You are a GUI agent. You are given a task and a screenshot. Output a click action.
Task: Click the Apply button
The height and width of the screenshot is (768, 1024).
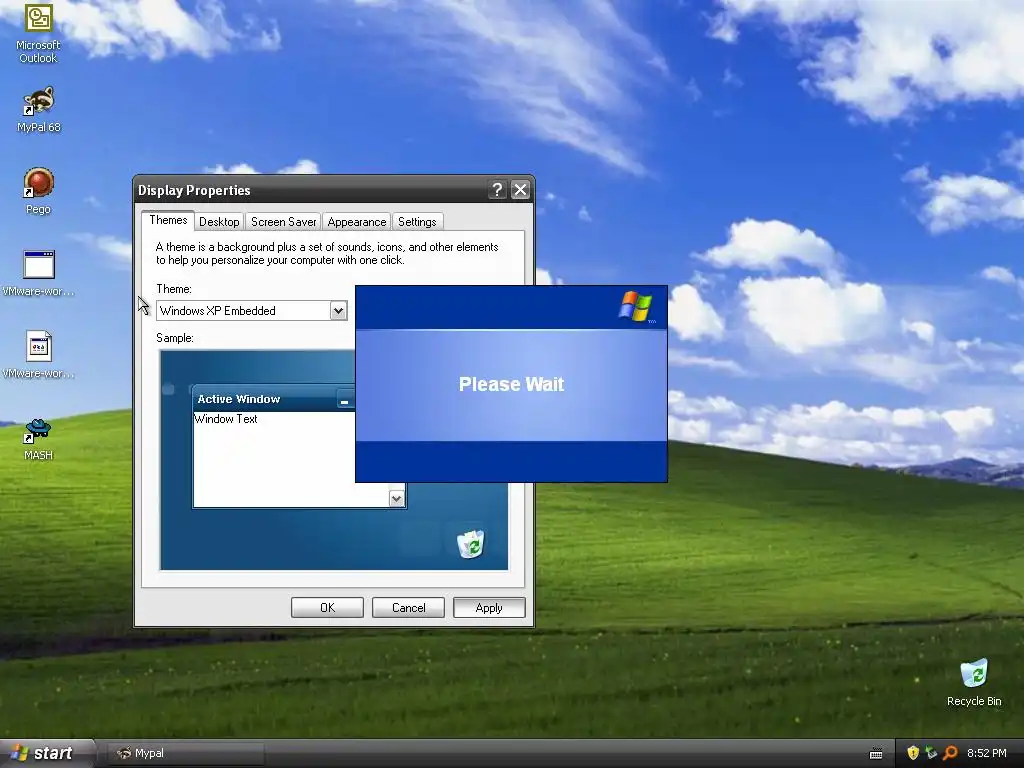tap(489, 607)
